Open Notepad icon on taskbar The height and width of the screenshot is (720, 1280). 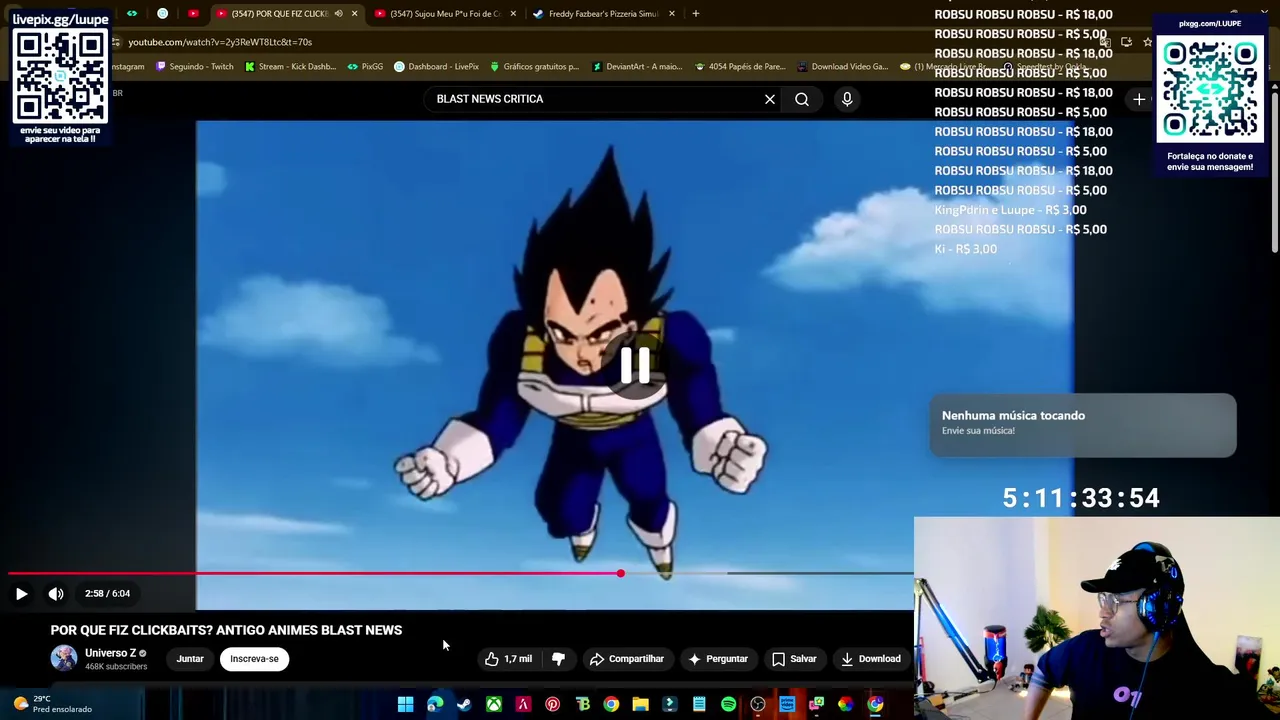click(699, 705)
